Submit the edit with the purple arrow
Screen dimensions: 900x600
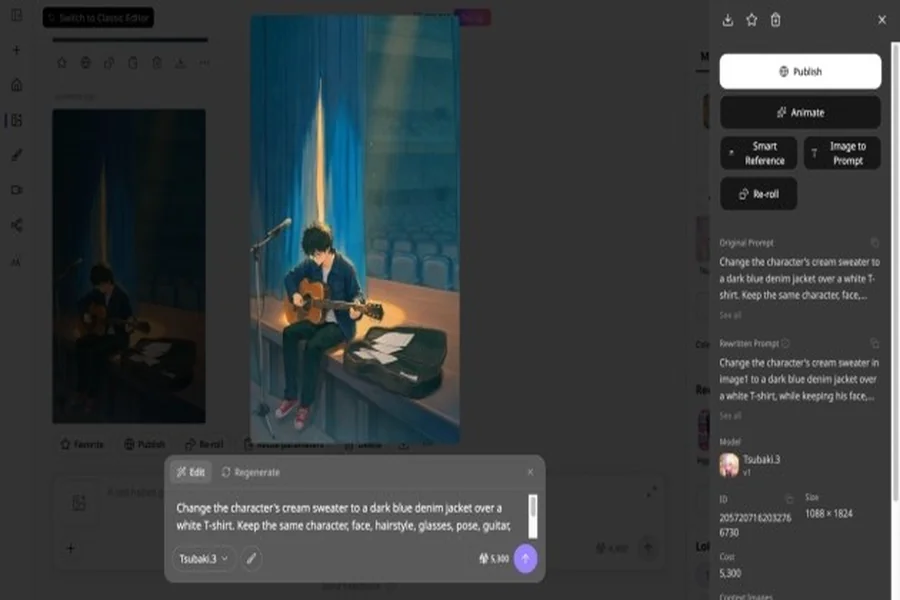525,559
